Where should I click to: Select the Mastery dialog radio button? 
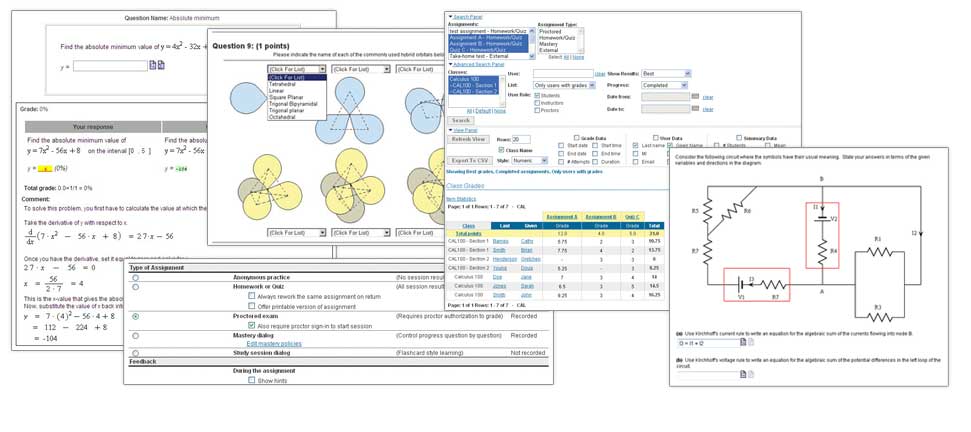point(136,335)
